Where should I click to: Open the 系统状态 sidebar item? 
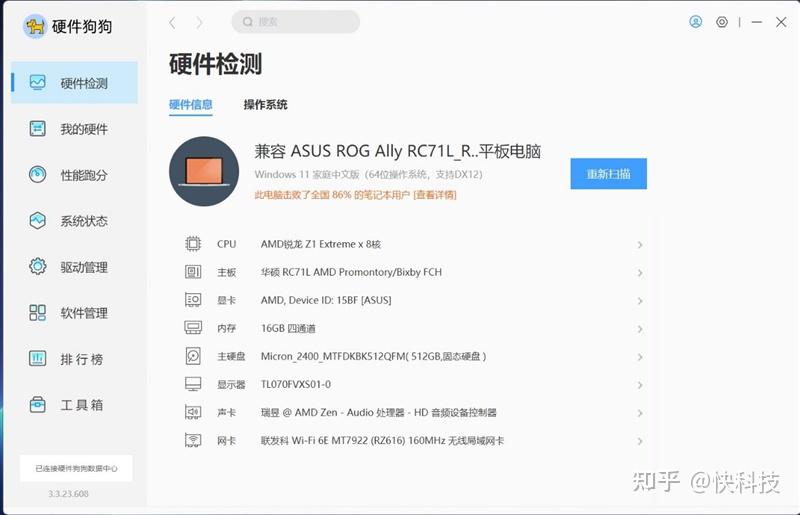point(74,220)
